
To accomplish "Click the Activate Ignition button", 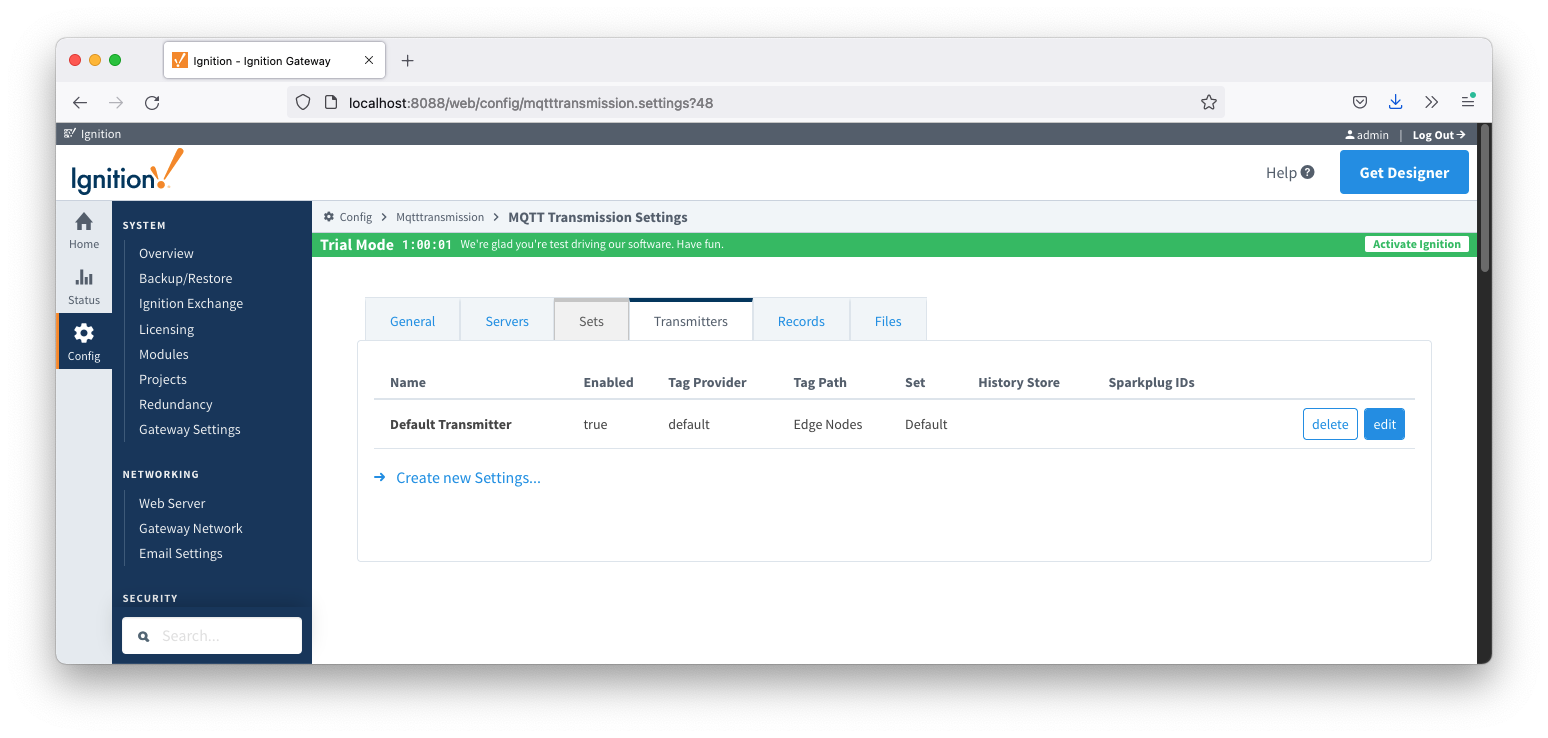I will (x=1416, y=244).
